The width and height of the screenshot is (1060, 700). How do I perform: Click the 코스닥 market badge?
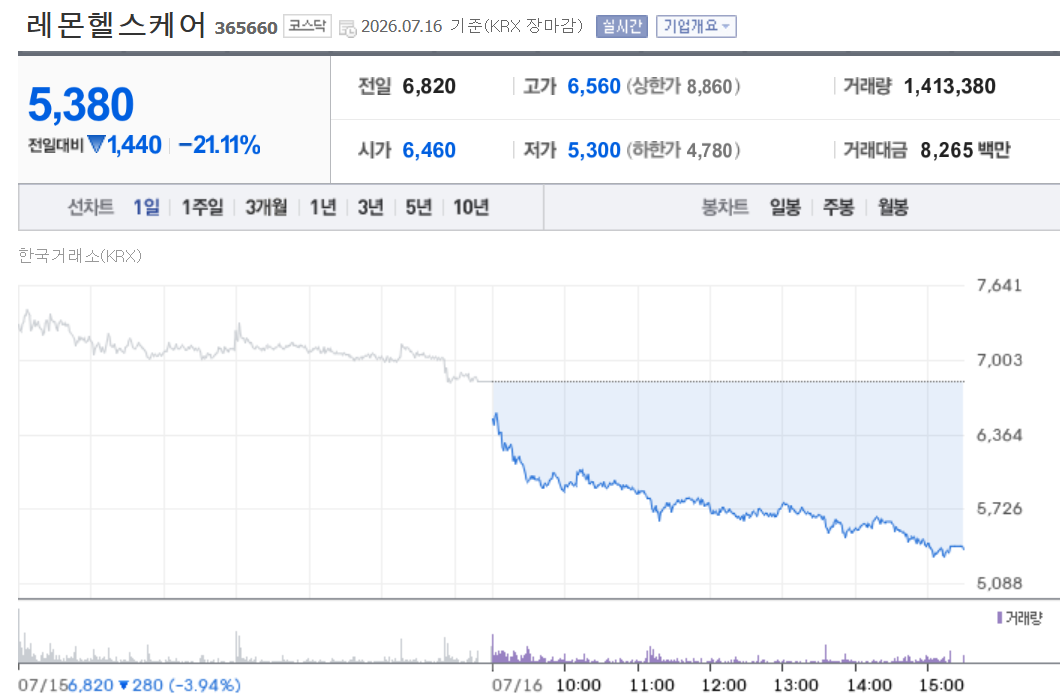[x=308, y=26]
